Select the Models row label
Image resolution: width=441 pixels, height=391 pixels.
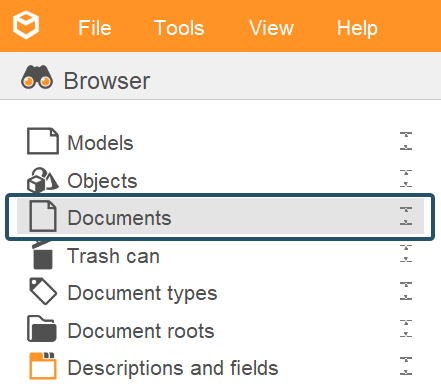pos(100,143)
